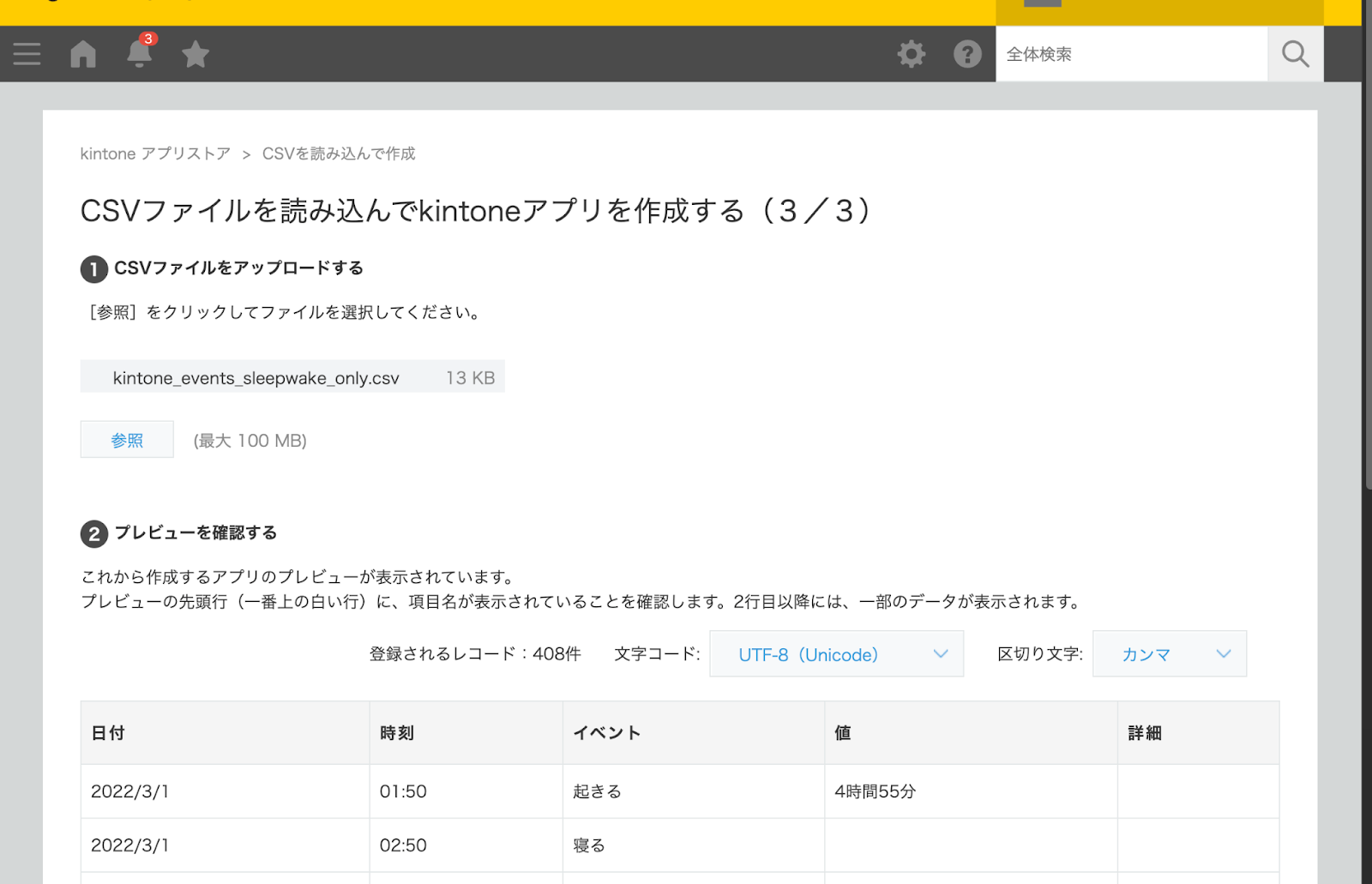
Task: Open the kintone アプリストア breadcrumb link
Action: point(155,153)
